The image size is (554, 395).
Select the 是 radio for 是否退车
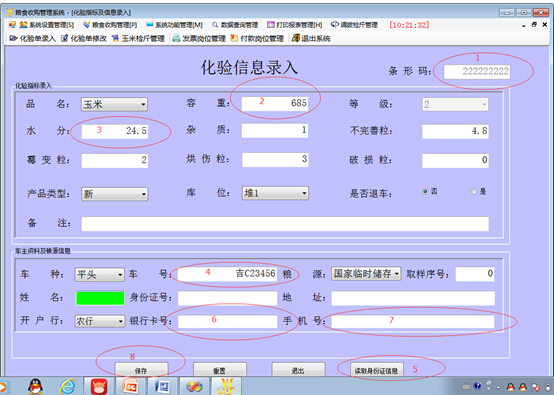click(x=474, y=191)
